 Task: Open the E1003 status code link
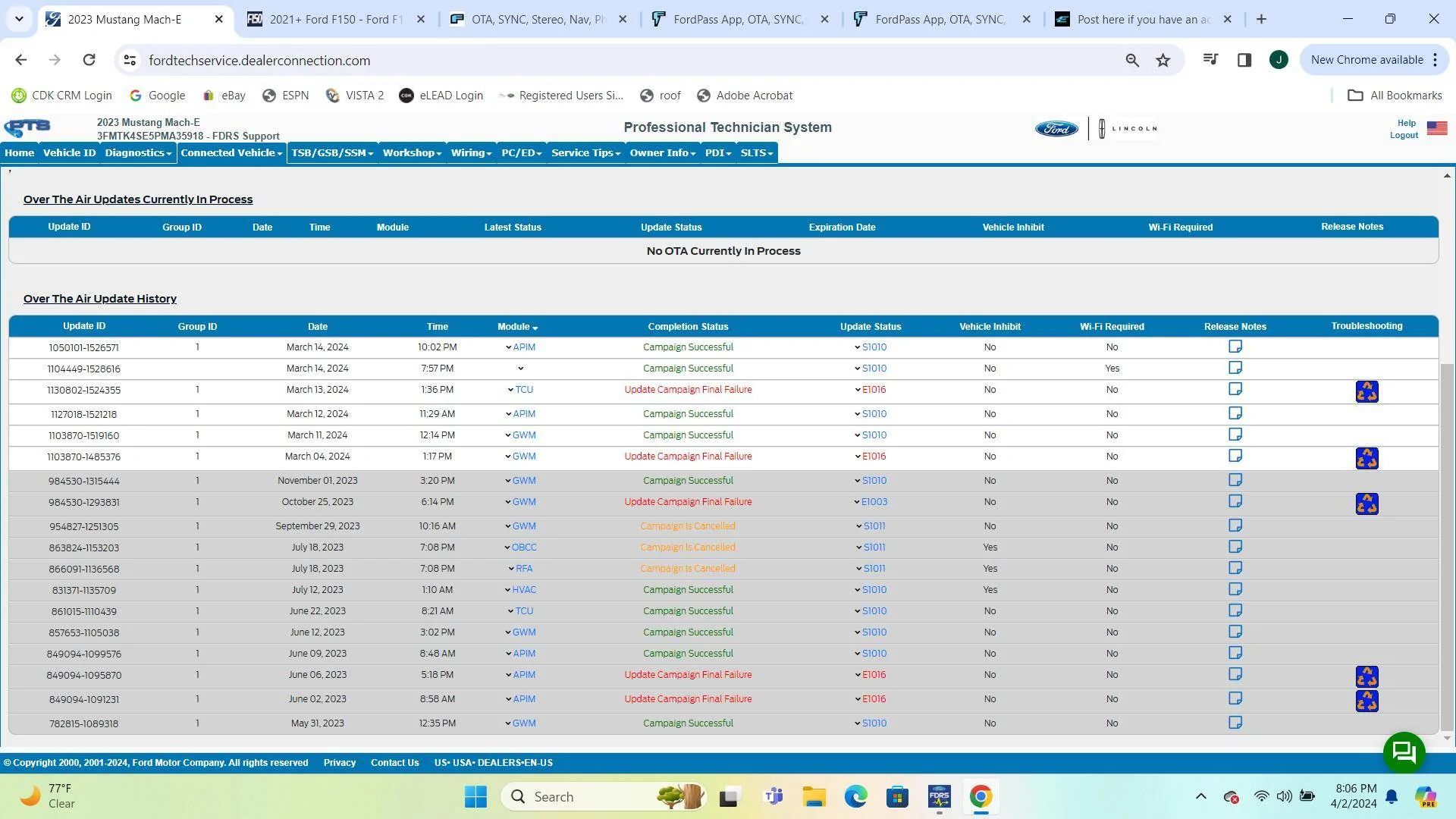[x=874, y=502]
